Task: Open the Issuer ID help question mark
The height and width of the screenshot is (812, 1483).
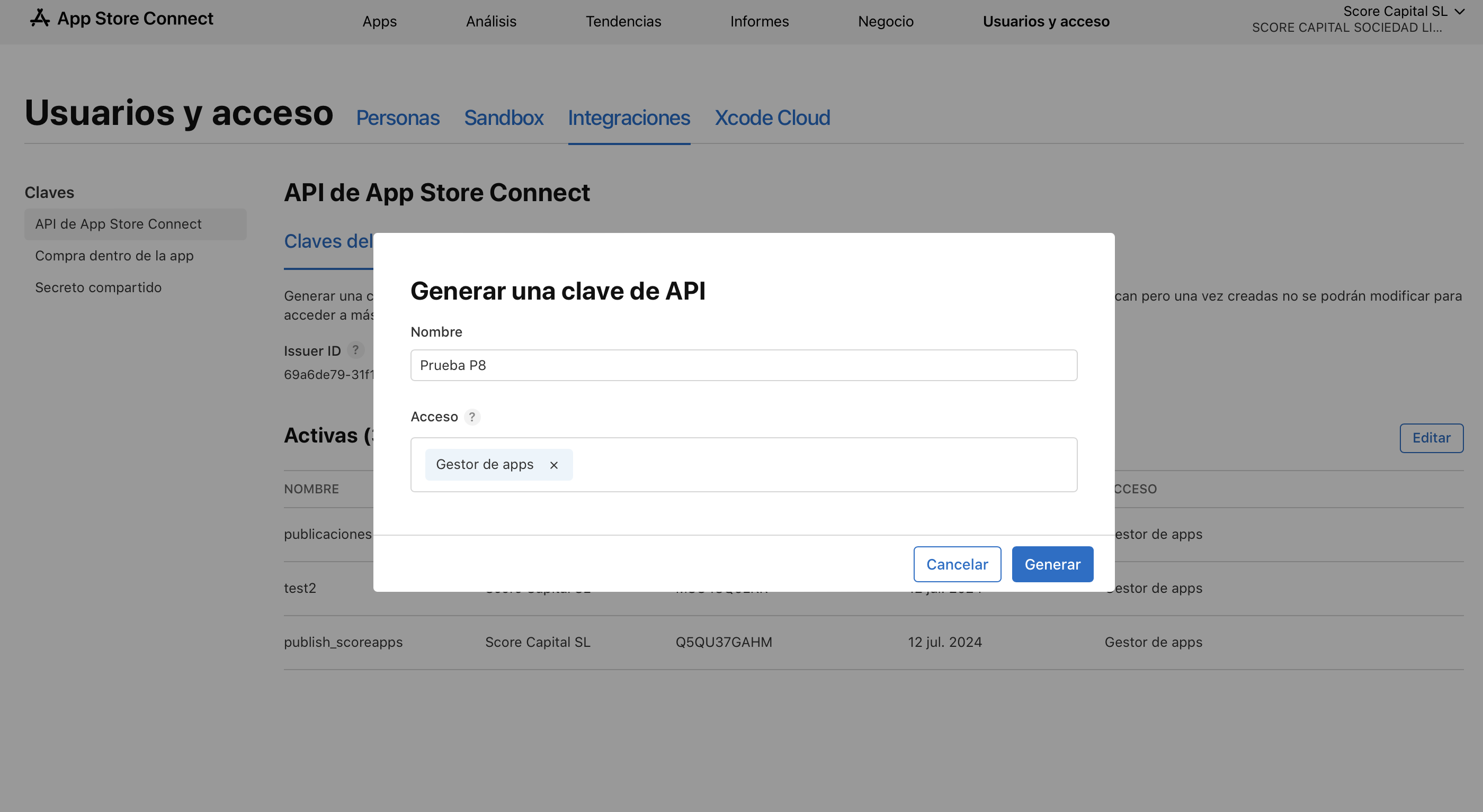Action: tap(356, 350)
